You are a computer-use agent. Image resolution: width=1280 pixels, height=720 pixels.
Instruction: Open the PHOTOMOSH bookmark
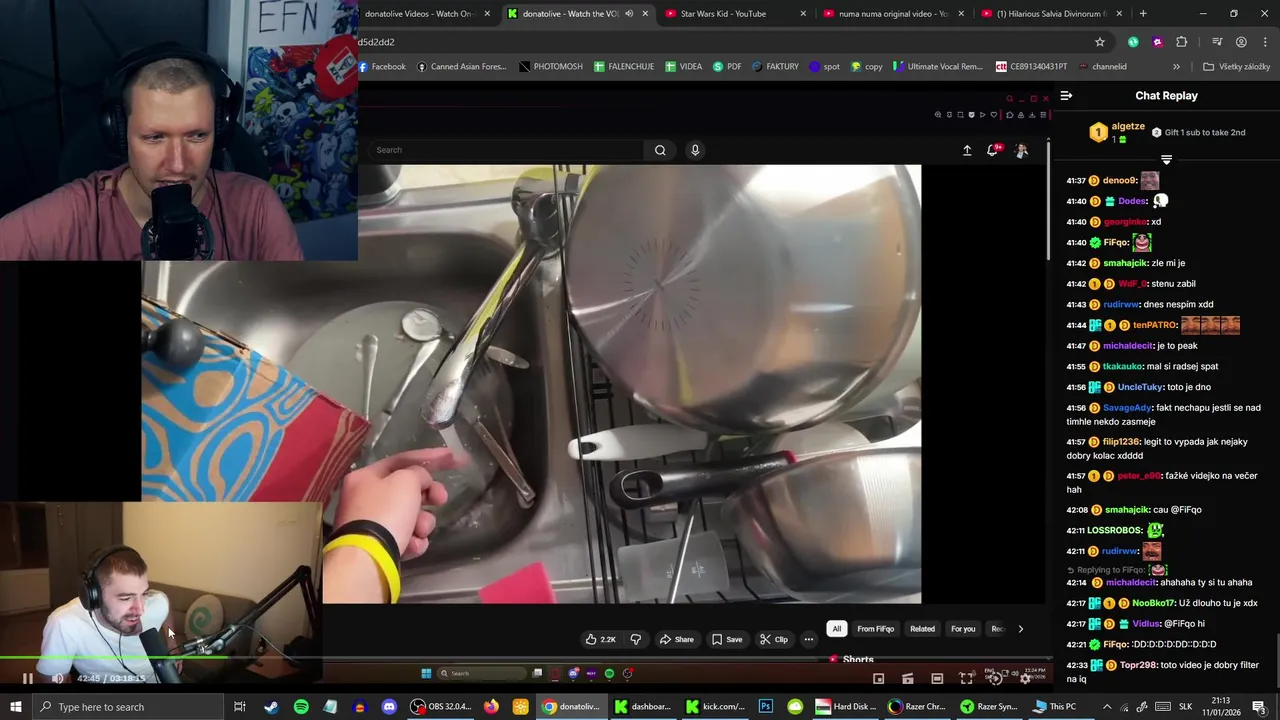click(x=551, y=67)
